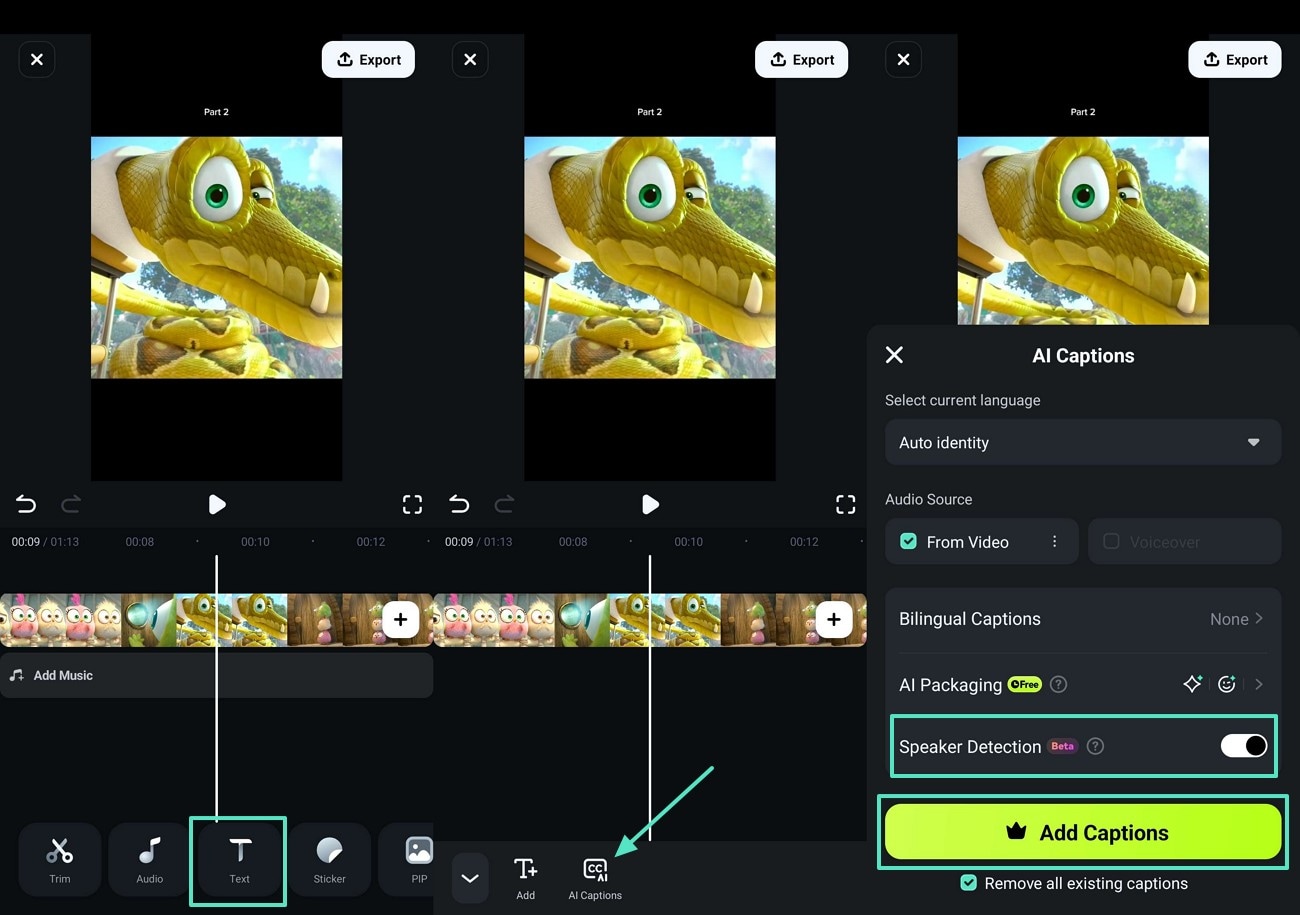
Task: Click the 00:10 mark on left timeline ruler
Action: pyautogui.click(x=255, y=541)
